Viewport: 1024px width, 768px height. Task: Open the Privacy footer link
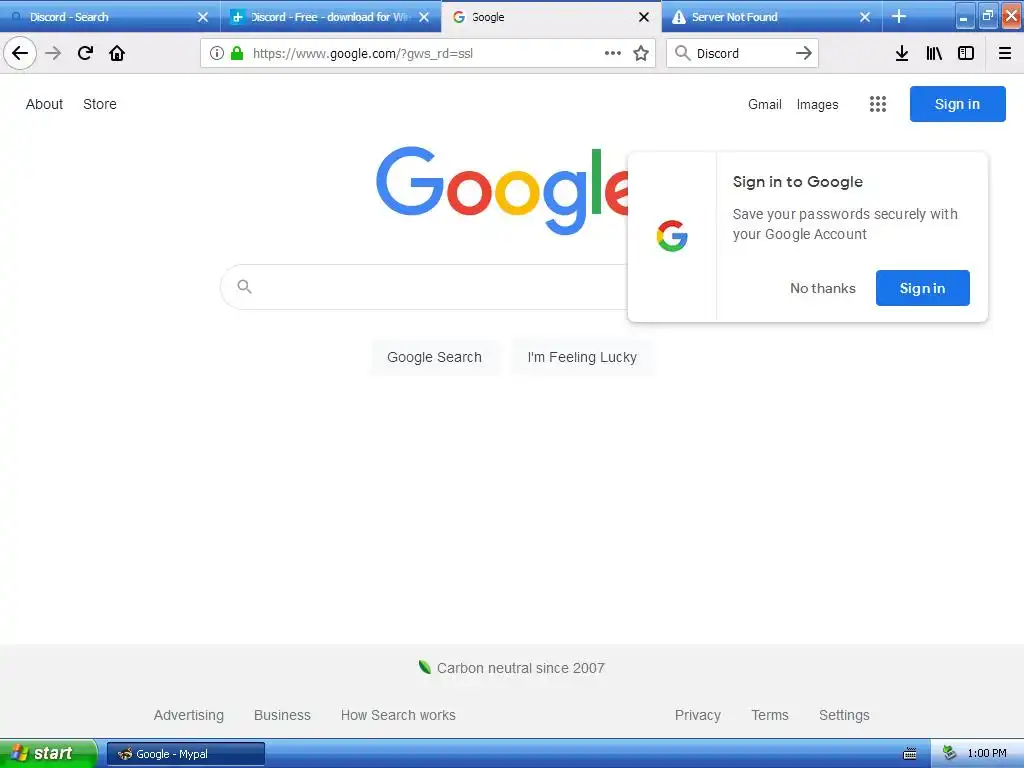(x=697, y=715)
